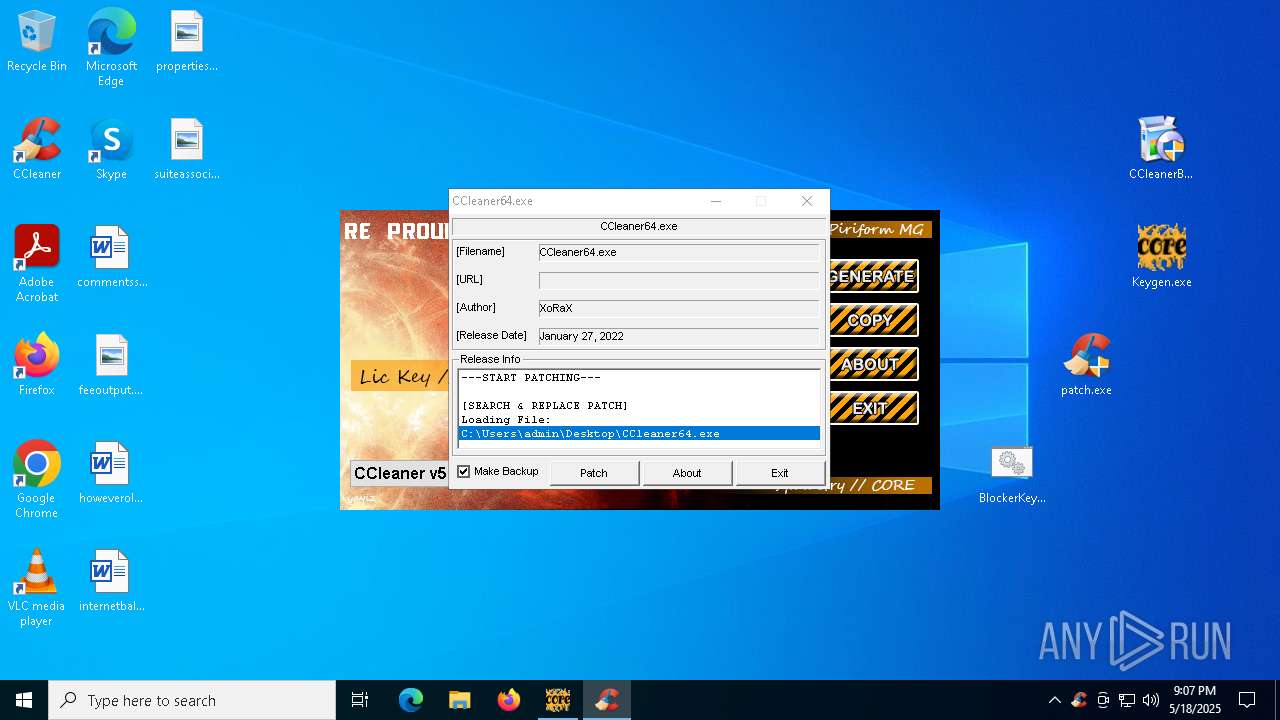The image size is (1280, 720).
Task: Open Task View on the taskbar
Action: tap(360, 700)
